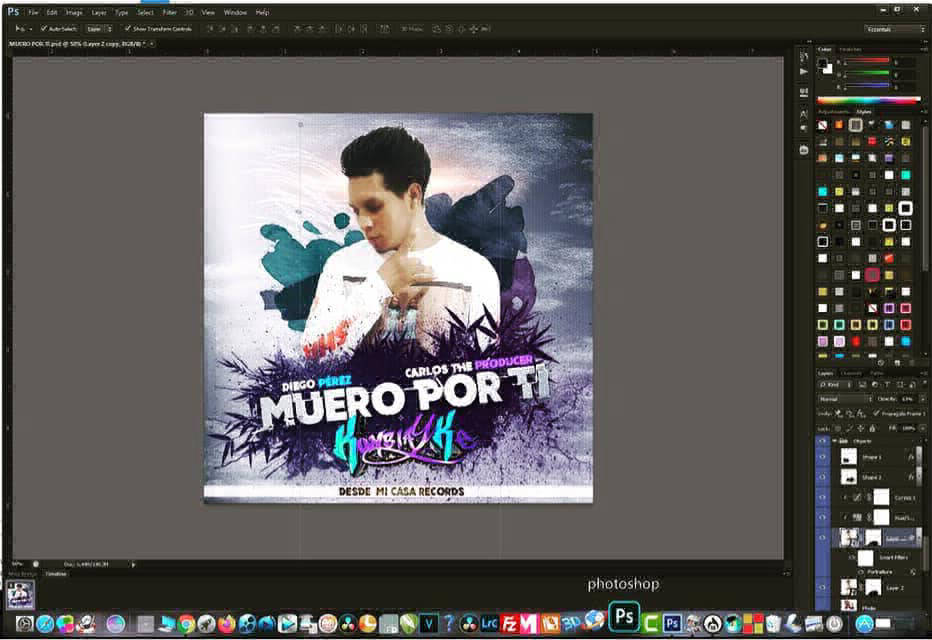
Task: Adjust the green G slider in Color panel
Action: click(868, 74)
